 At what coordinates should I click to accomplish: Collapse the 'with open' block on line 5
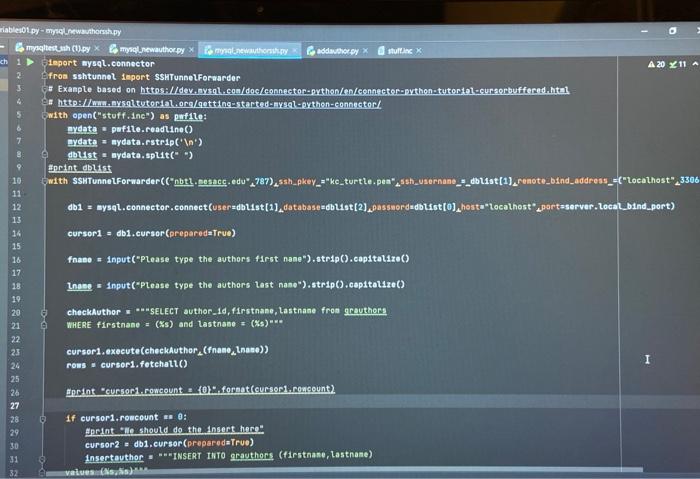pyautogui.click(x=44, y=115)
